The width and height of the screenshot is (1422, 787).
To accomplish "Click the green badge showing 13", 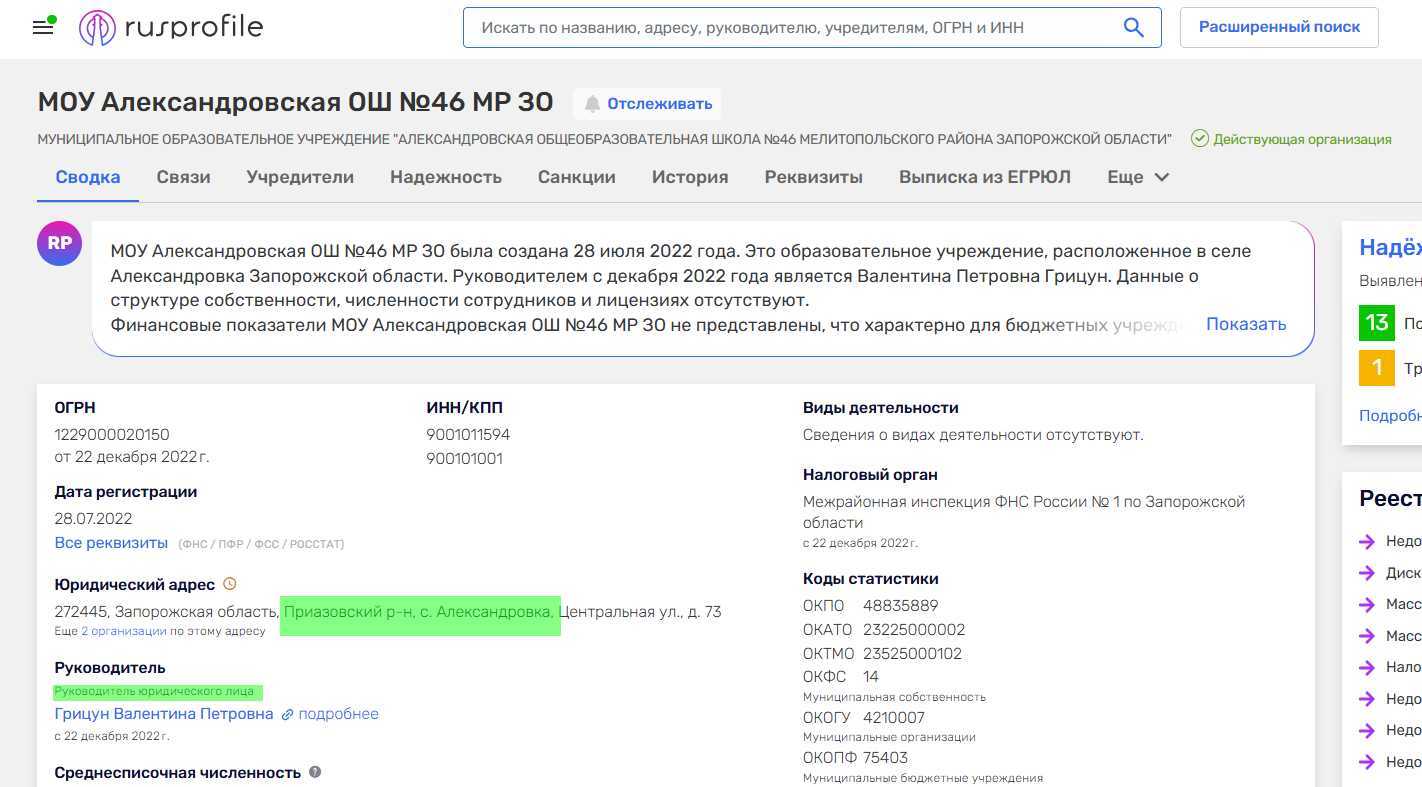I will point(1376,323).
